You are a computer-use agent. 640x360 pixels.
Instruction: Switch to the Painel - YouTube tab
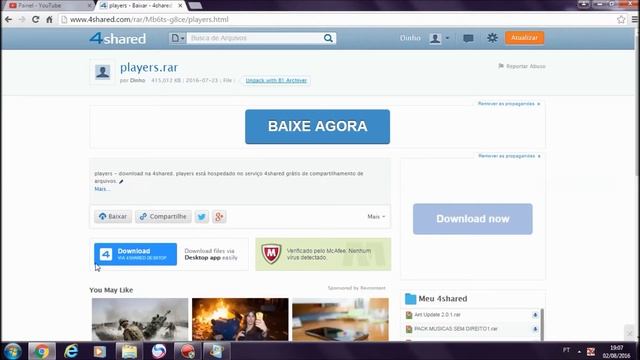[48, 5]
